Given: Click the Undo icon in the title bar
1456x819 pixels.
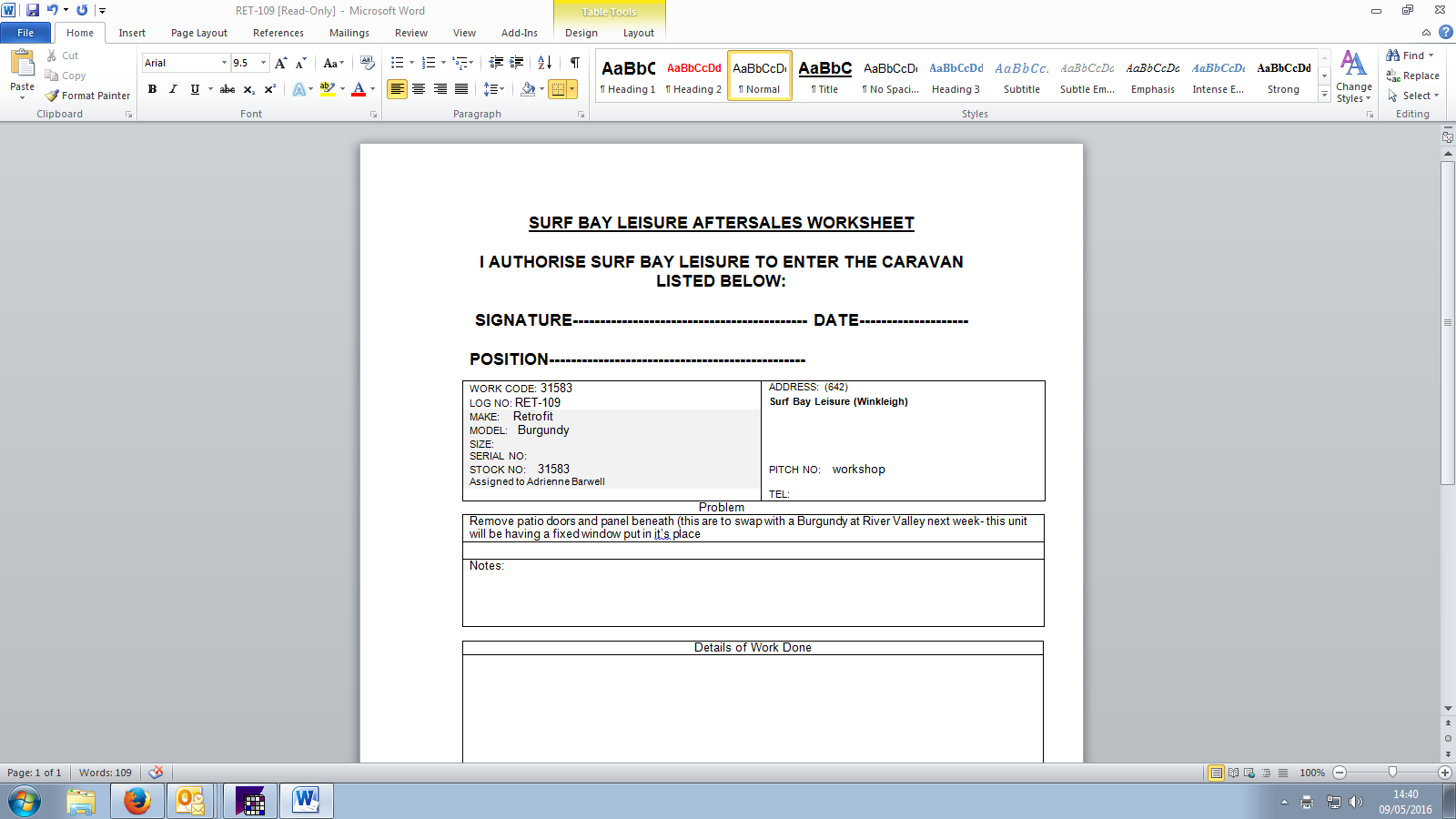Looking at the screenshot, I should [x=53, y=10].
